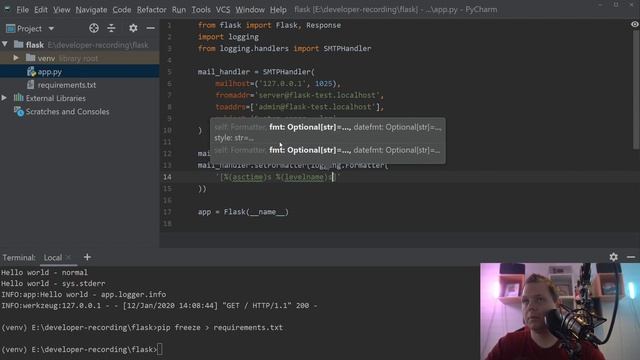The image size is (640, 360).
Task: Open the Code menu
Action: click(122, 9)
